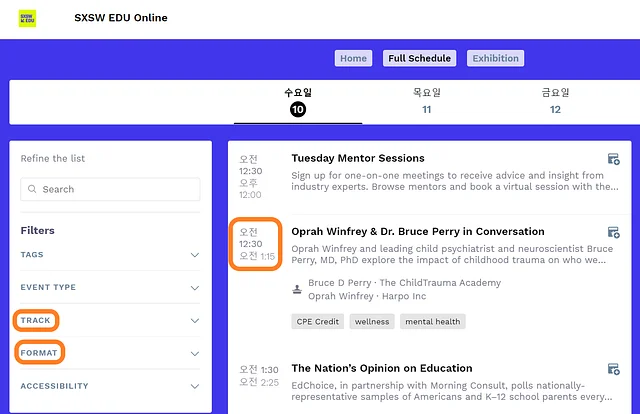The image size is (640, 414).
Task: Expand the TRACK filter
Action: tap(195, 321)
